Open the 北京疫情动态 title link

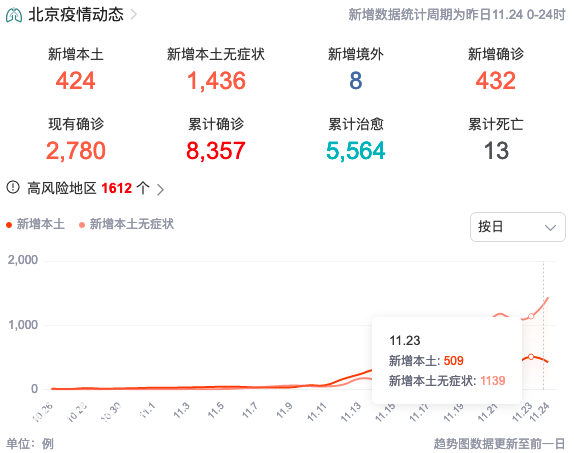(76, 15)
